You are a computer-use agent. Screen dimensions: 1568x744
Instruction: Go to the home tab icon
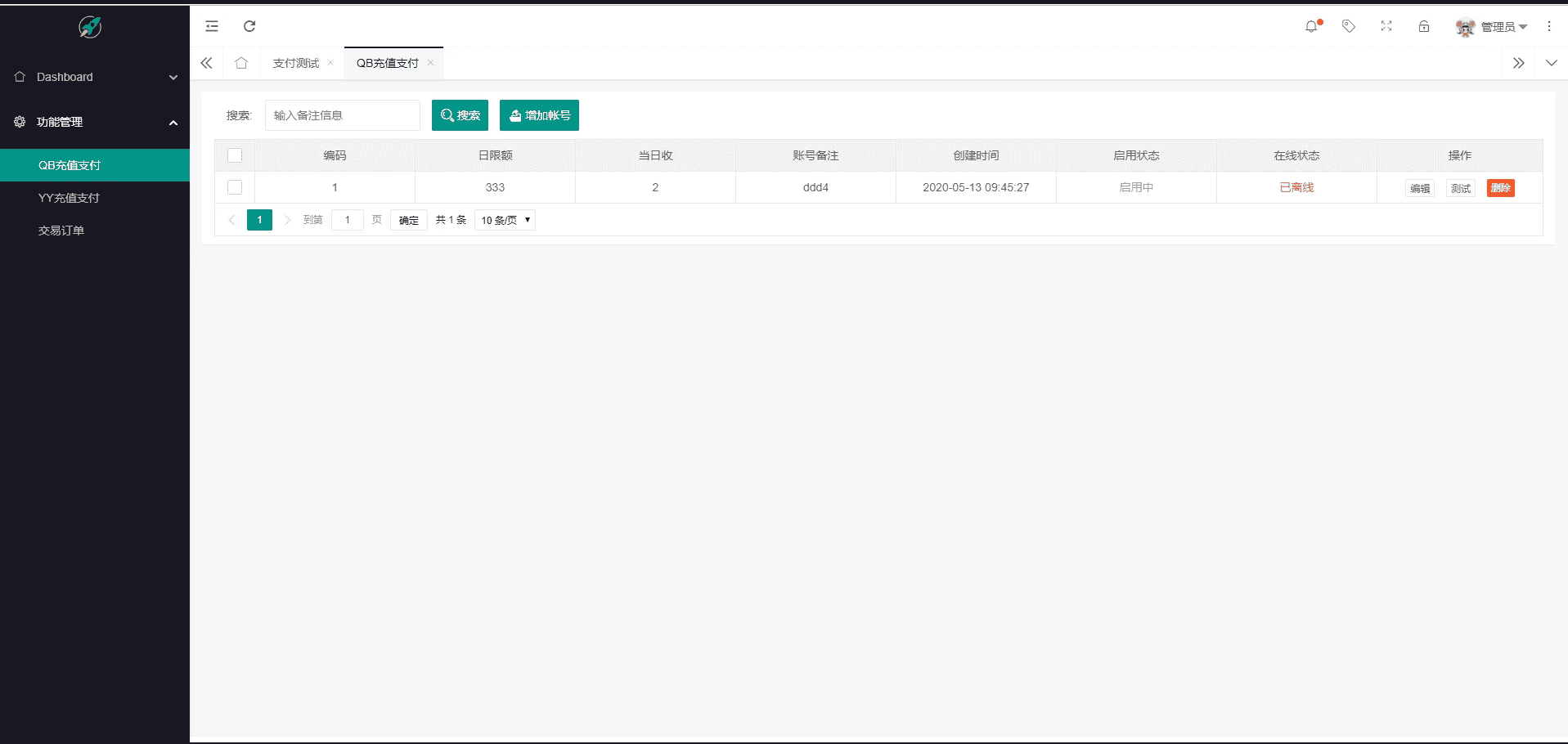point(241,63)
